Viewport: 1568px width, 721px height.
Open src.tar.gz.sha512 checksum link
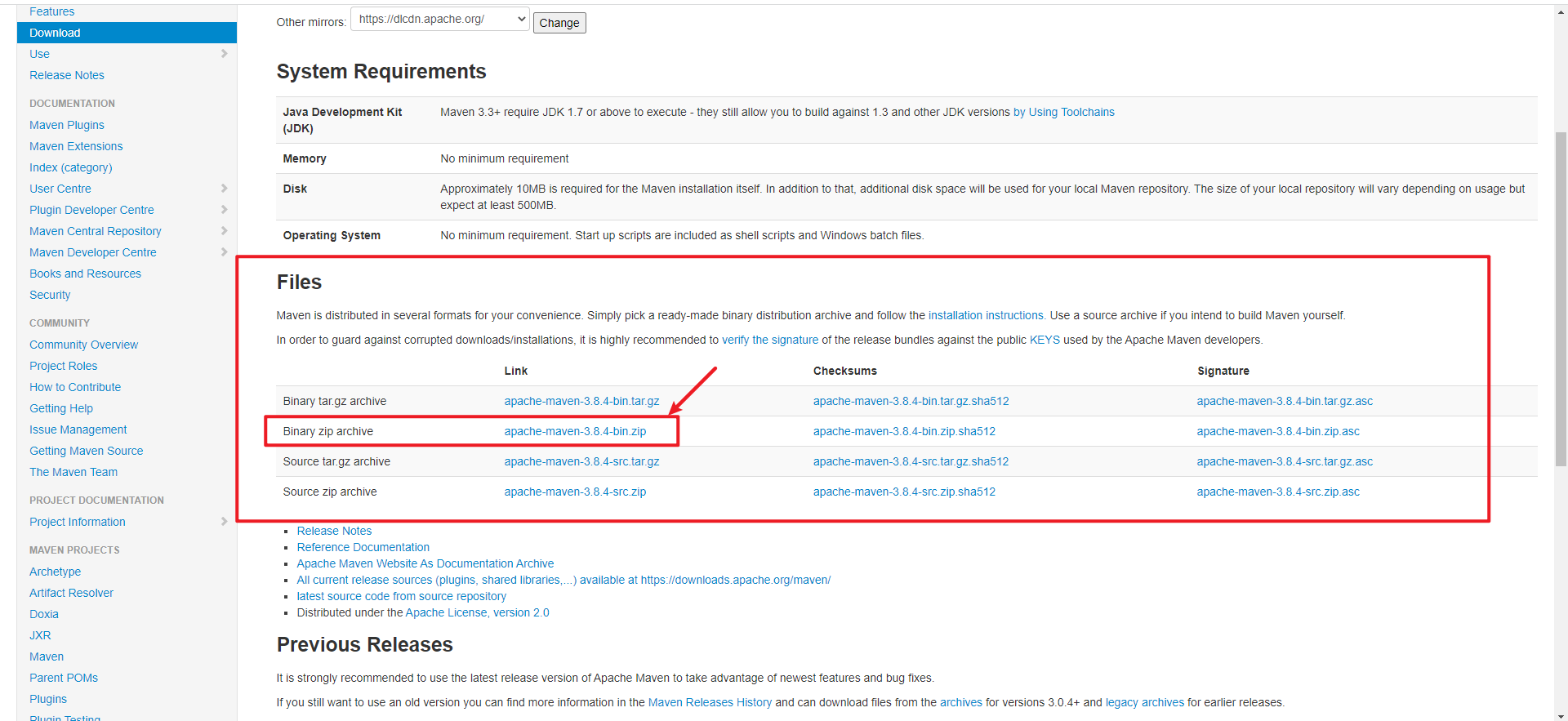pos(911,461)
